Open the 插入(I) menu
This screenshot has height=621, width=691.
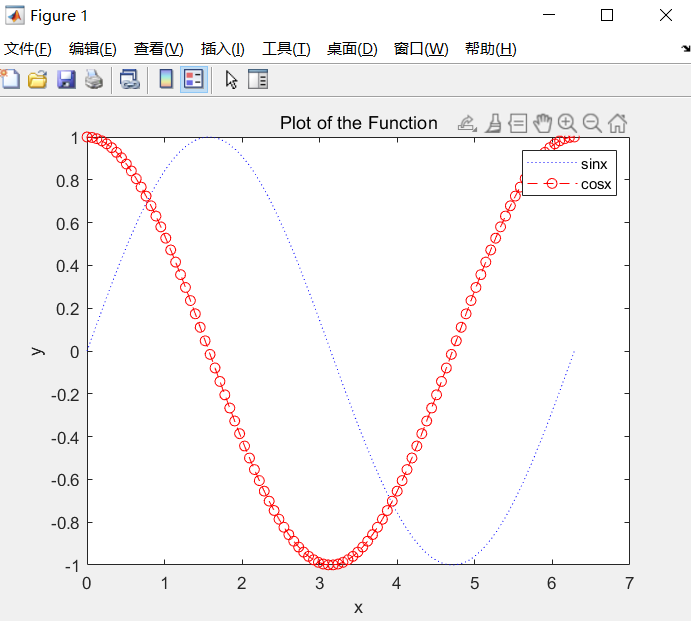pyautogui.click(x=223, y=49)
